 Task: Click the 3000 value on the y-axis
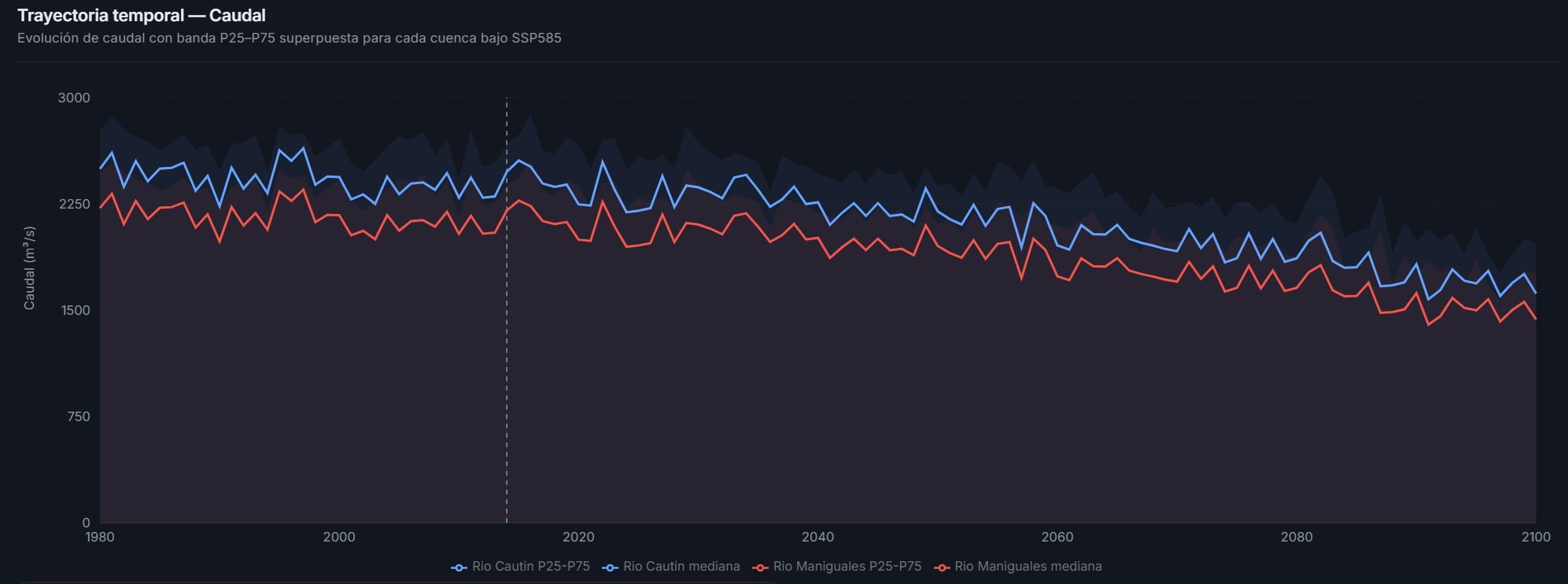click(x=74, y=98)
